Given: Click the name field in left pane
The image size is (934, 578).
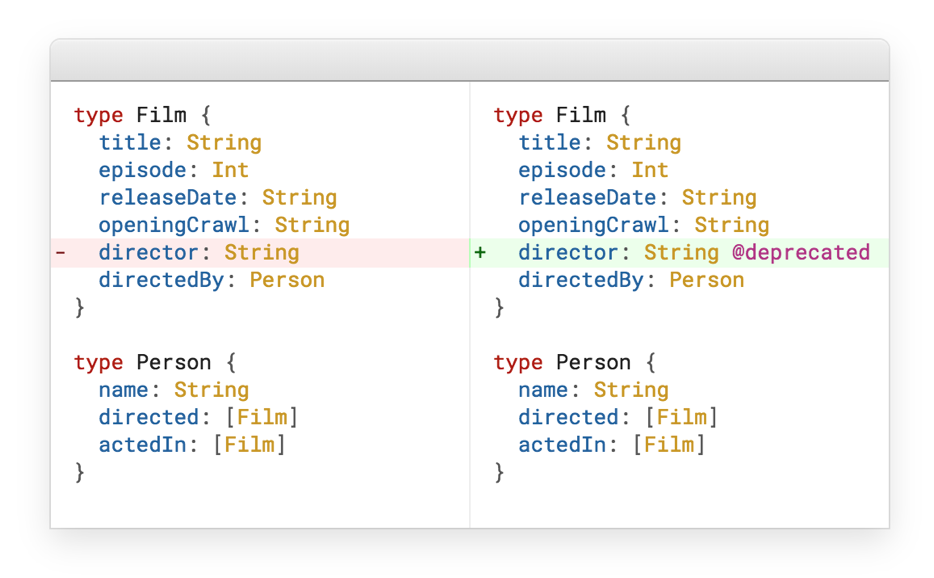Looking at the screenshot, I should pos(123,390).
